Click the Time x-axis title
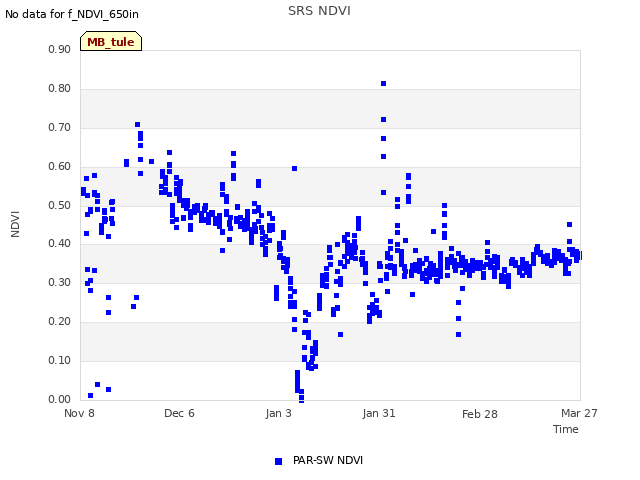Viewport: 640px width, 480px height. tap(566, 429)
